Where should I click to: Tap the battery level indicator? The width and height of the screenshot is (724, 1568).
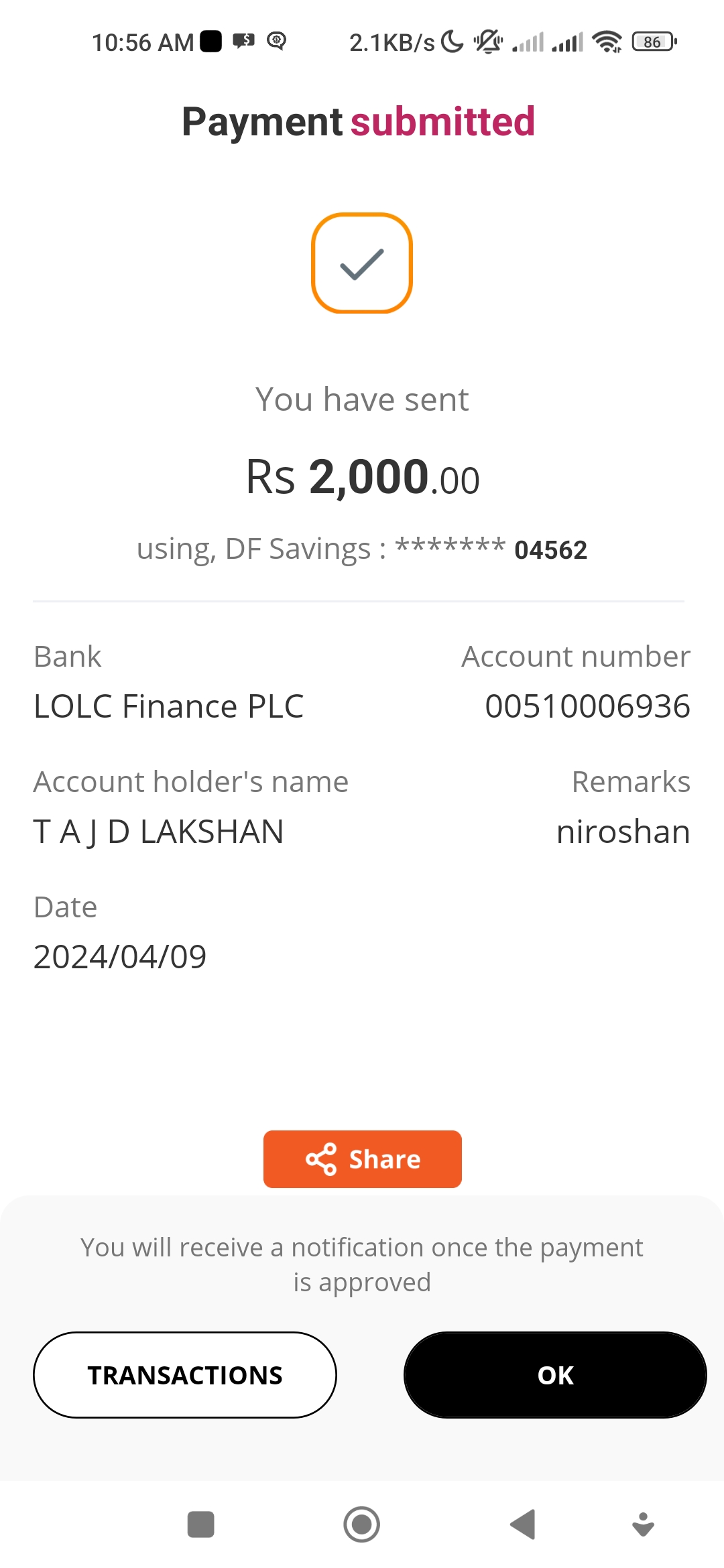654,42
